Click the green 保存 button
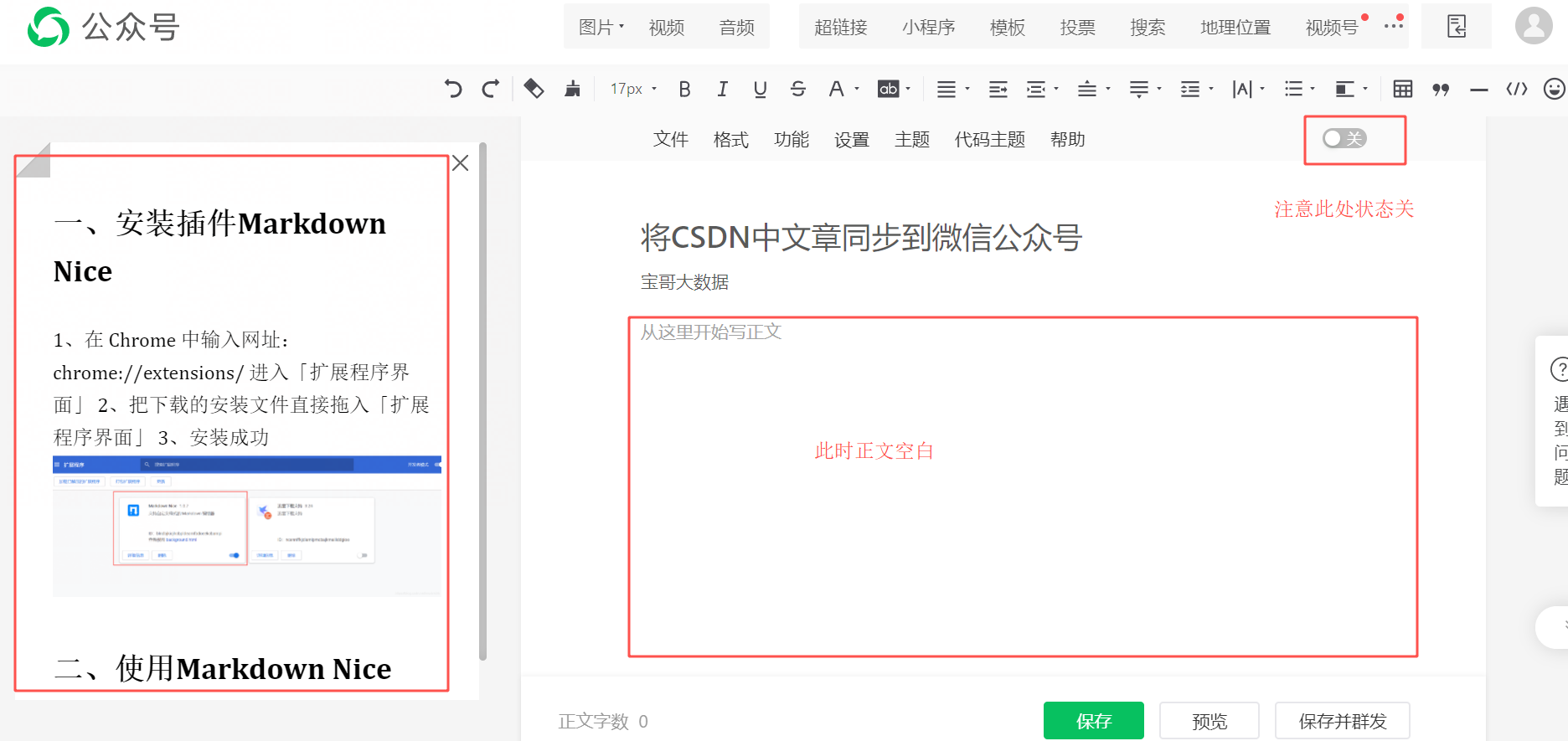The image size is (1568, 741). pyautogui.click(x=1094, y=721)
